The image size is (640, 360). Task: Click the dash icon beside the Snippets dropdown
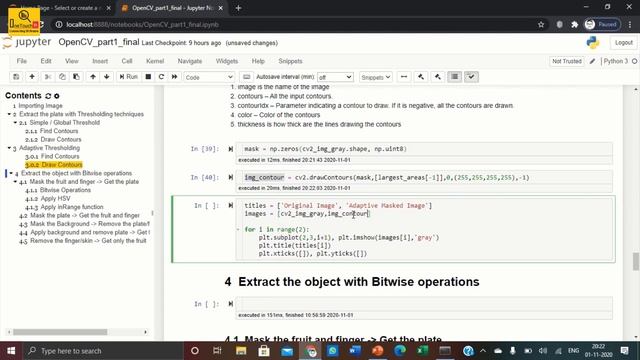pos(404,77)
